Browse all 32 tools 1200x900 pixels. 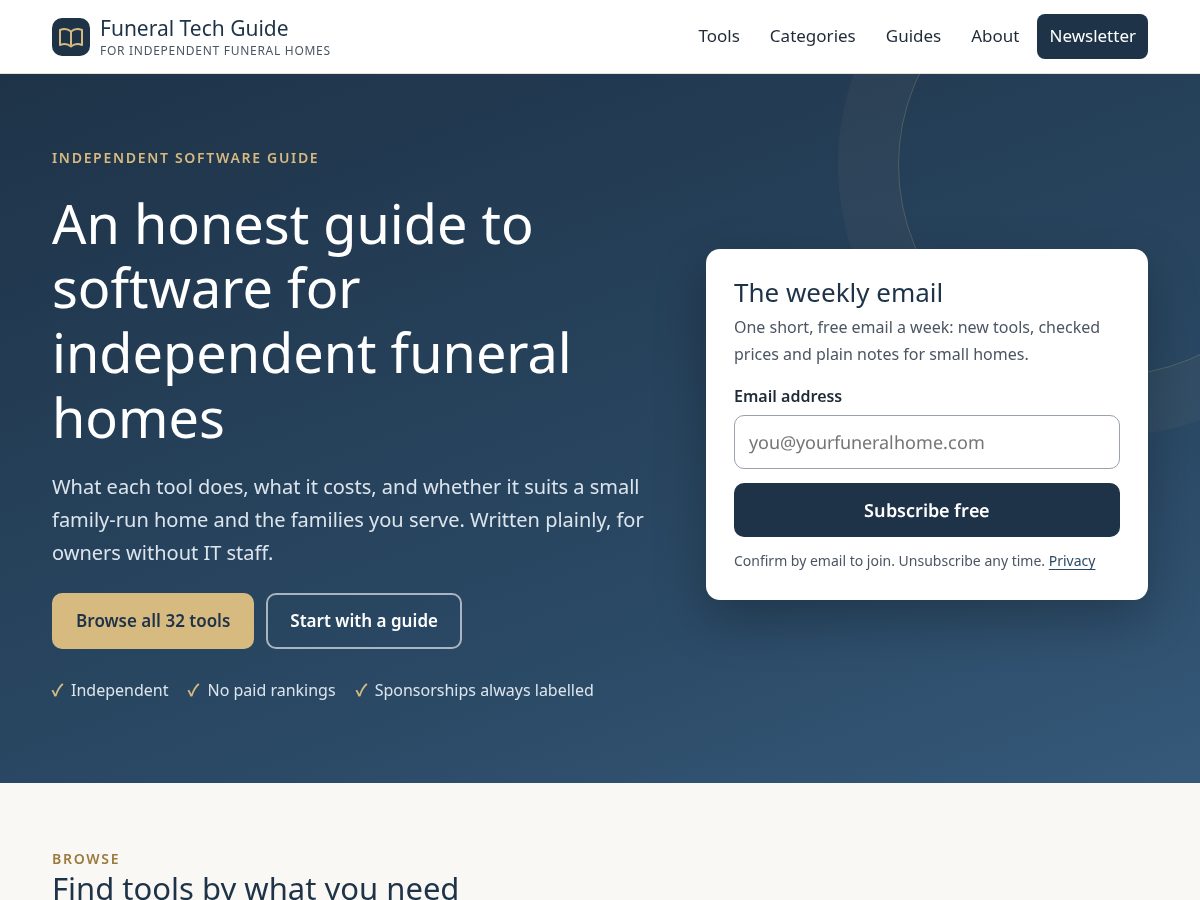point(153,621)
